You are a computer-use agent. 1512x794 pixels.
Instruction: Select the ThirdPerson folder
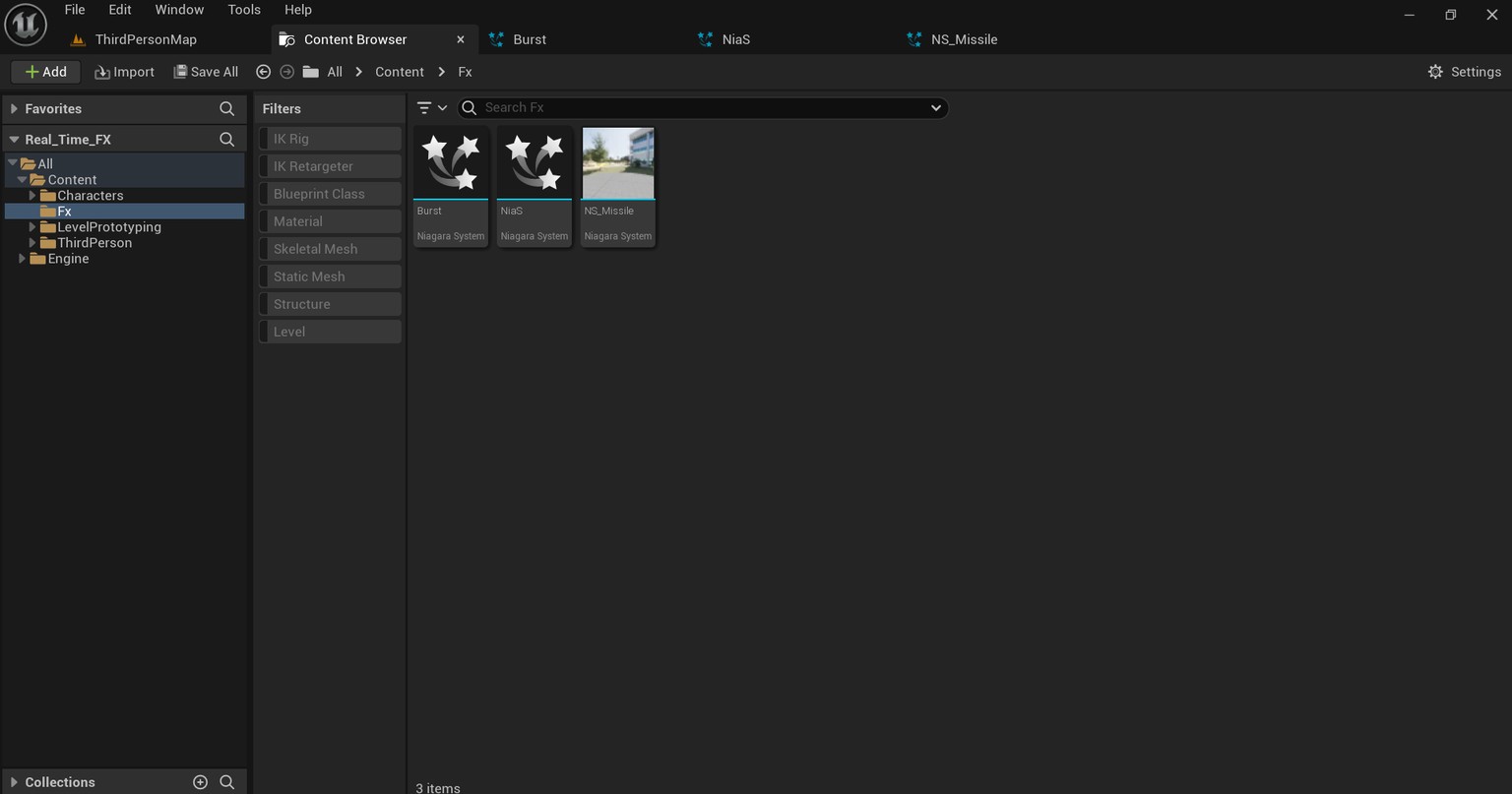coord(94,242)
